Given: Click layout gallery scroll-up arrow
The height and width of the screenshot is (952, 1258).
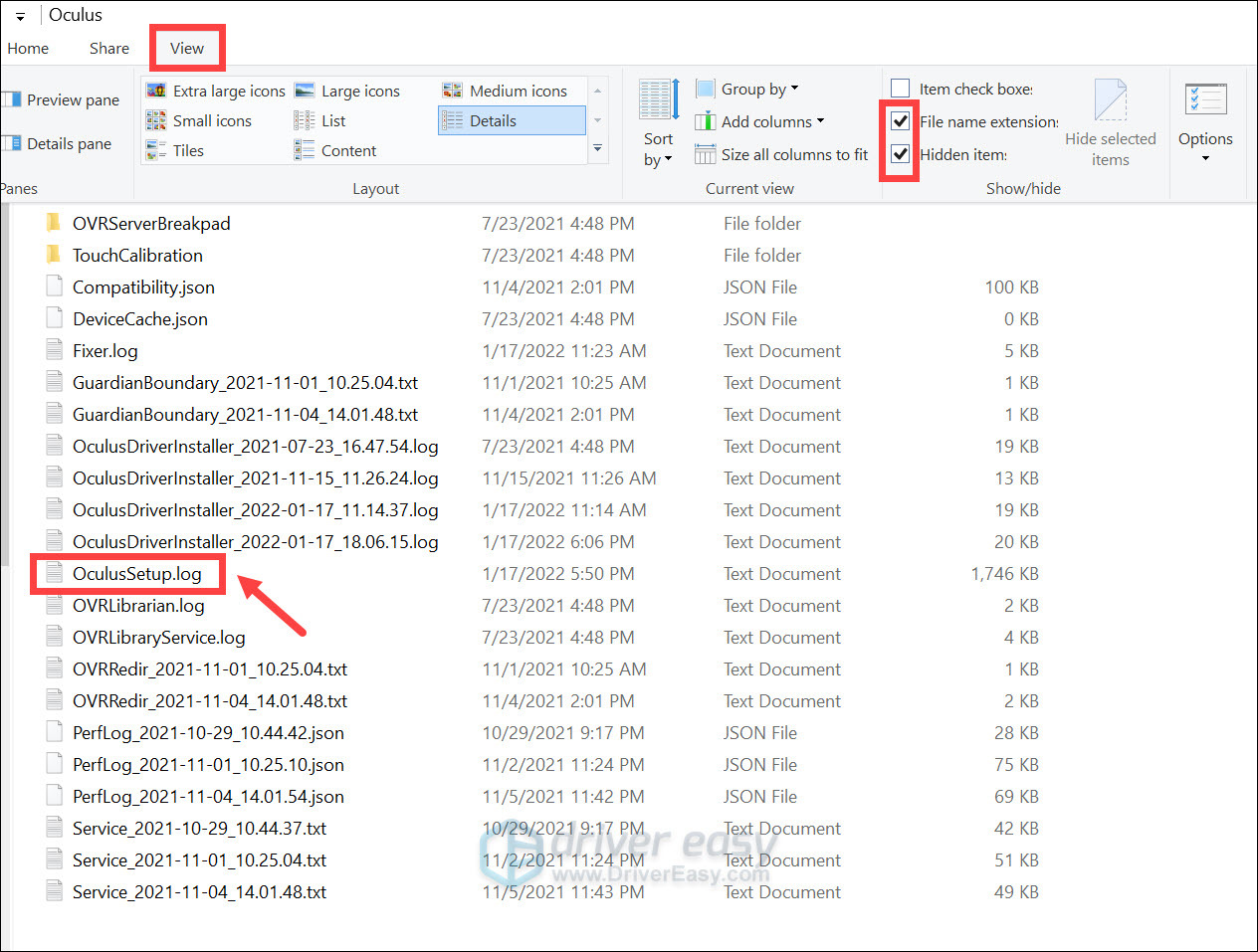Looking at the screenshot, I should tap(597, 92).
